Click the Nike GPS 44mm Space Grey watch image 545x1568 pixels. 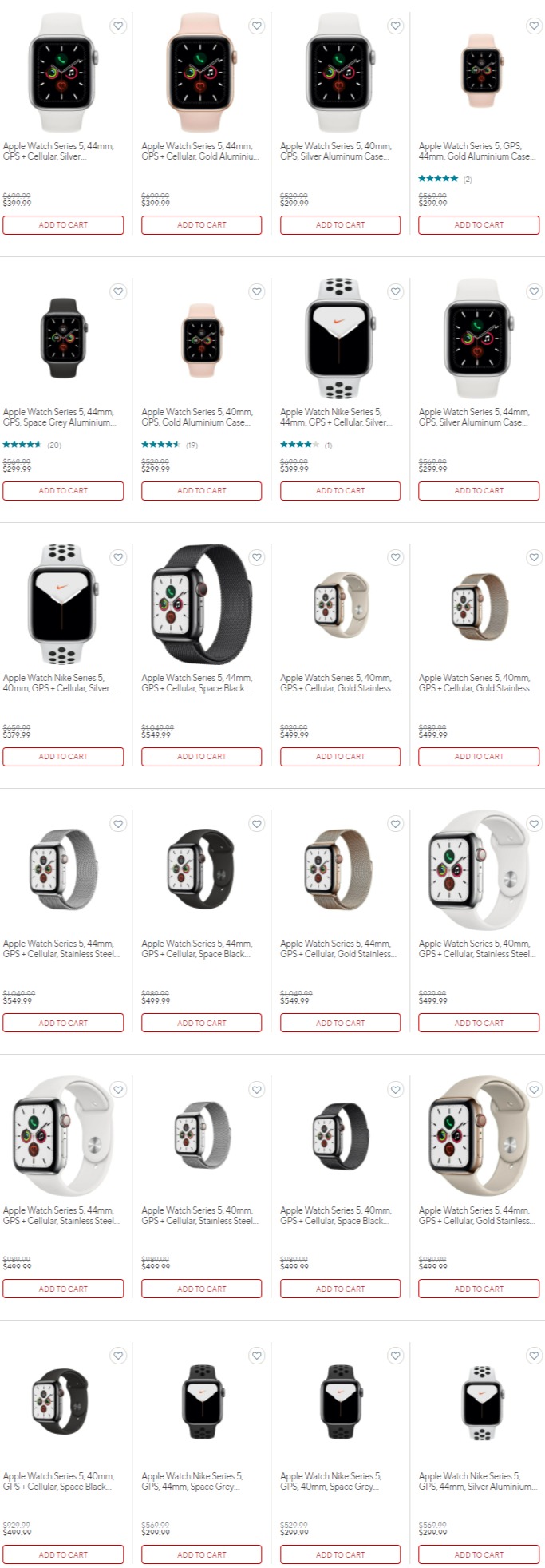(x=202, y=1402)
